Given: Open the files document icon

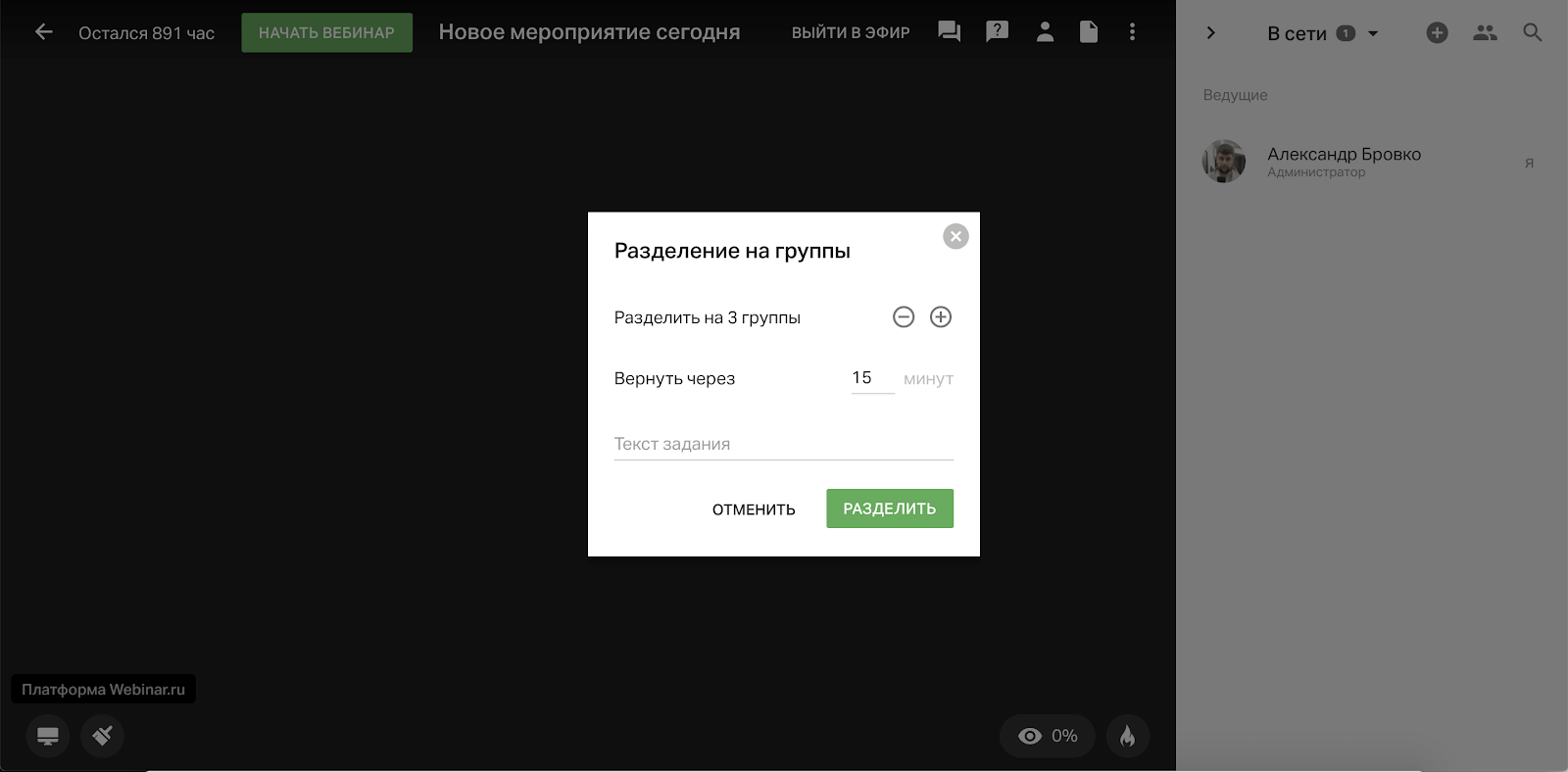Looking at the screenshot, I should (1089, 32).
